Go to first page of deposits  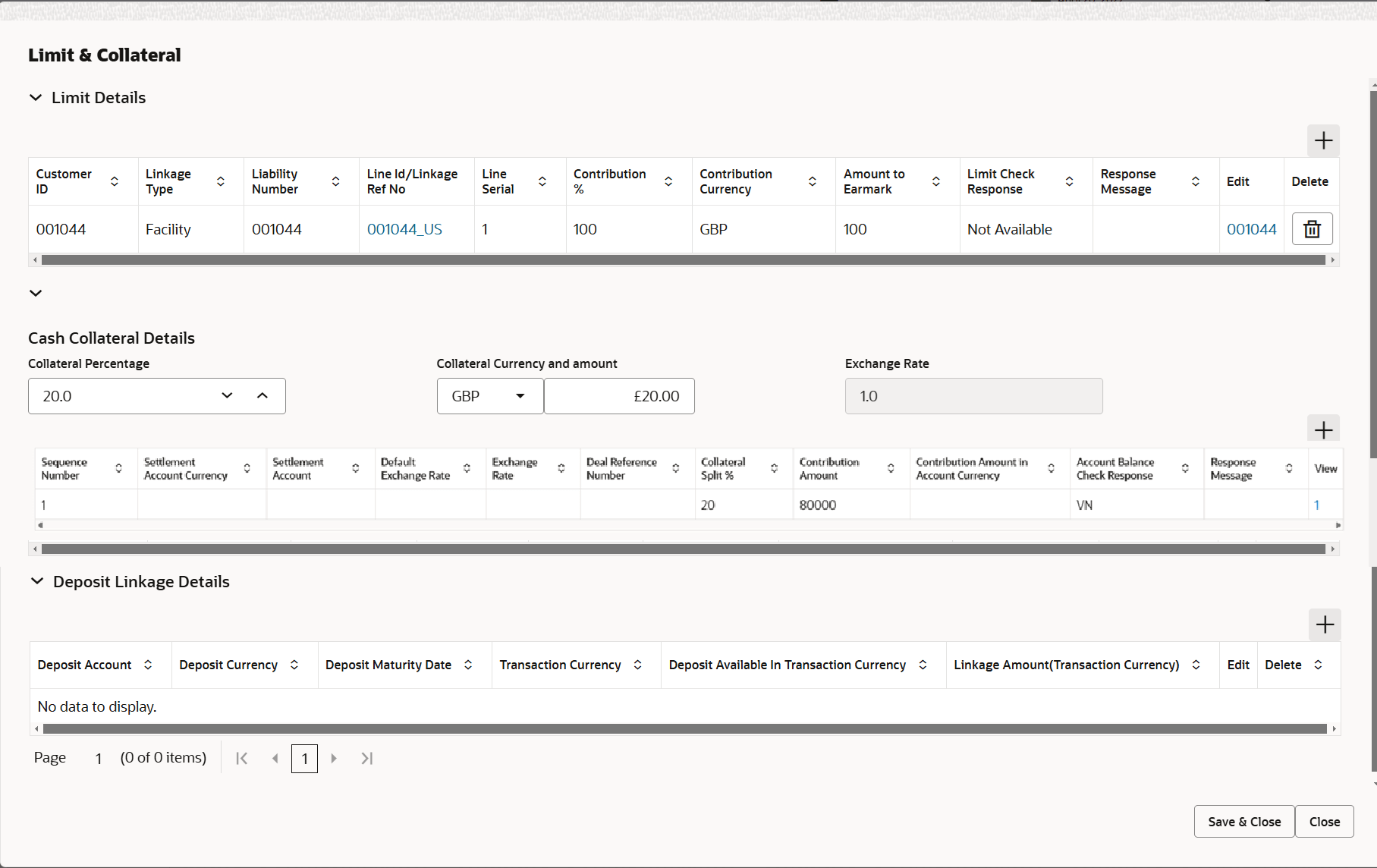pos(242,758)
